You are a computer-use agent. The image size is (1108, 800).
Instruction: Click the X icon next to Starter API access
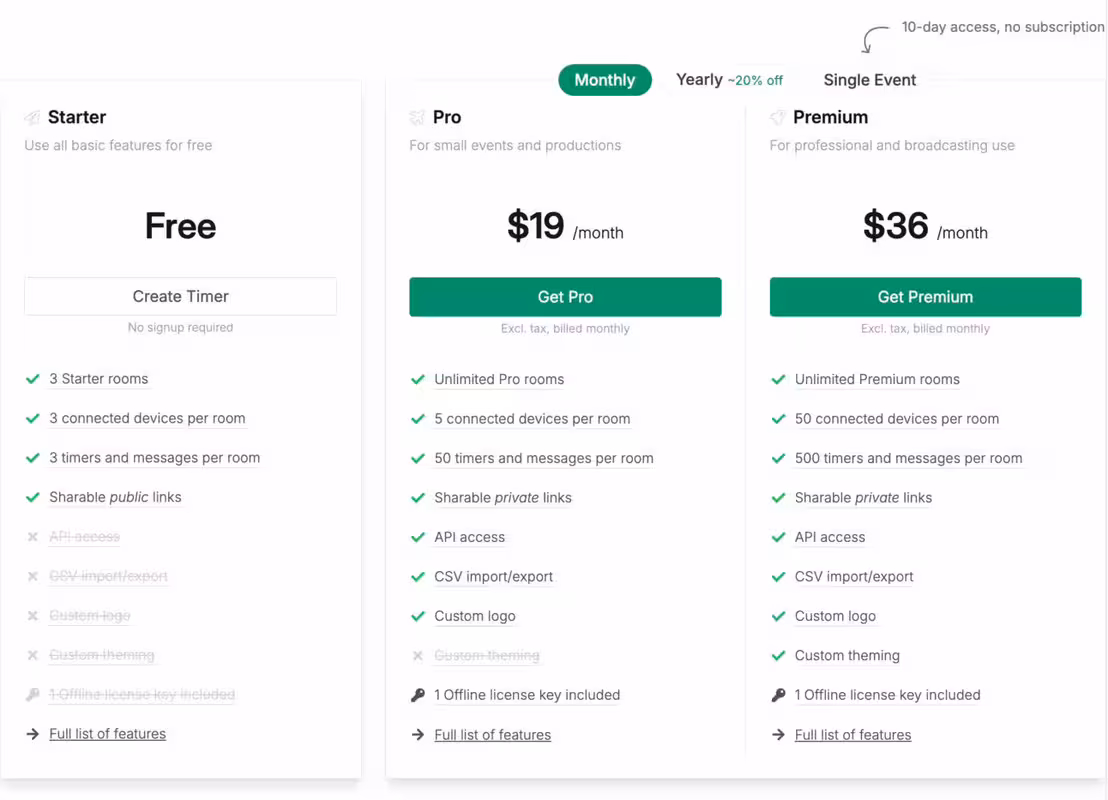[x=33, y=537]
